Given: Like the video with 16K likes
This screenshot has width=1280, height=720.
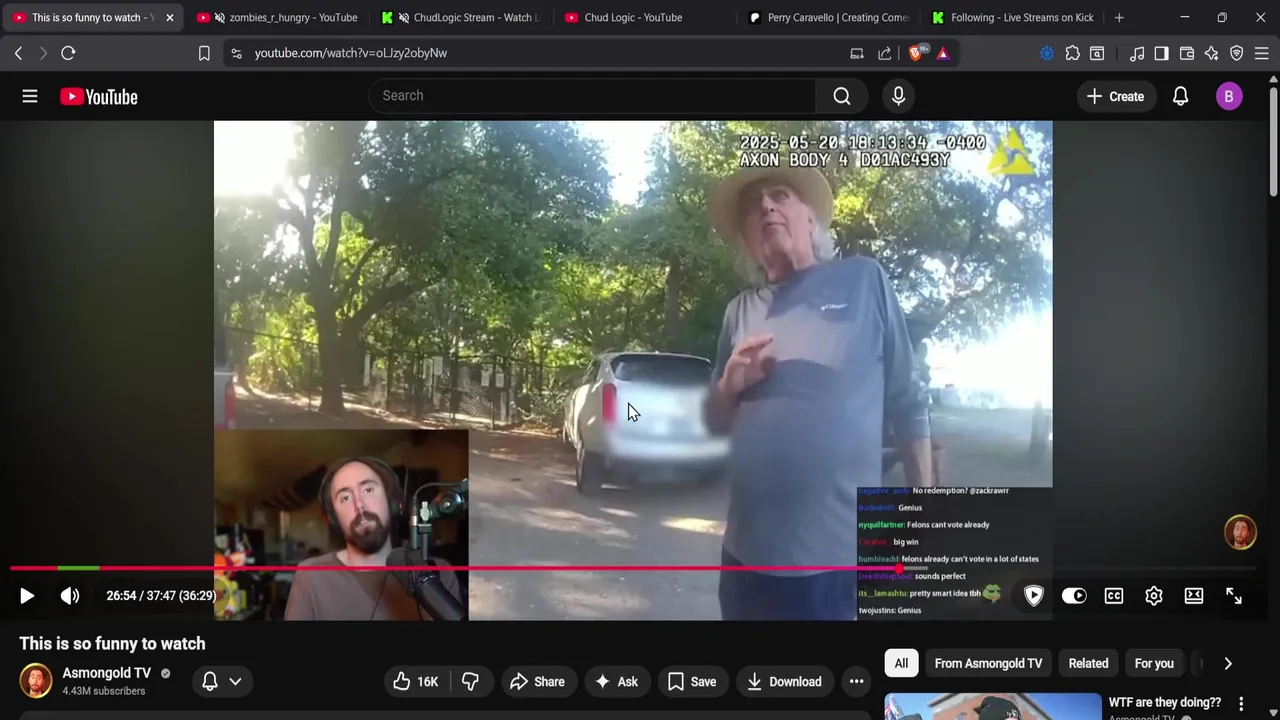Looking at the screenshot, I should (x=416, y=682).
